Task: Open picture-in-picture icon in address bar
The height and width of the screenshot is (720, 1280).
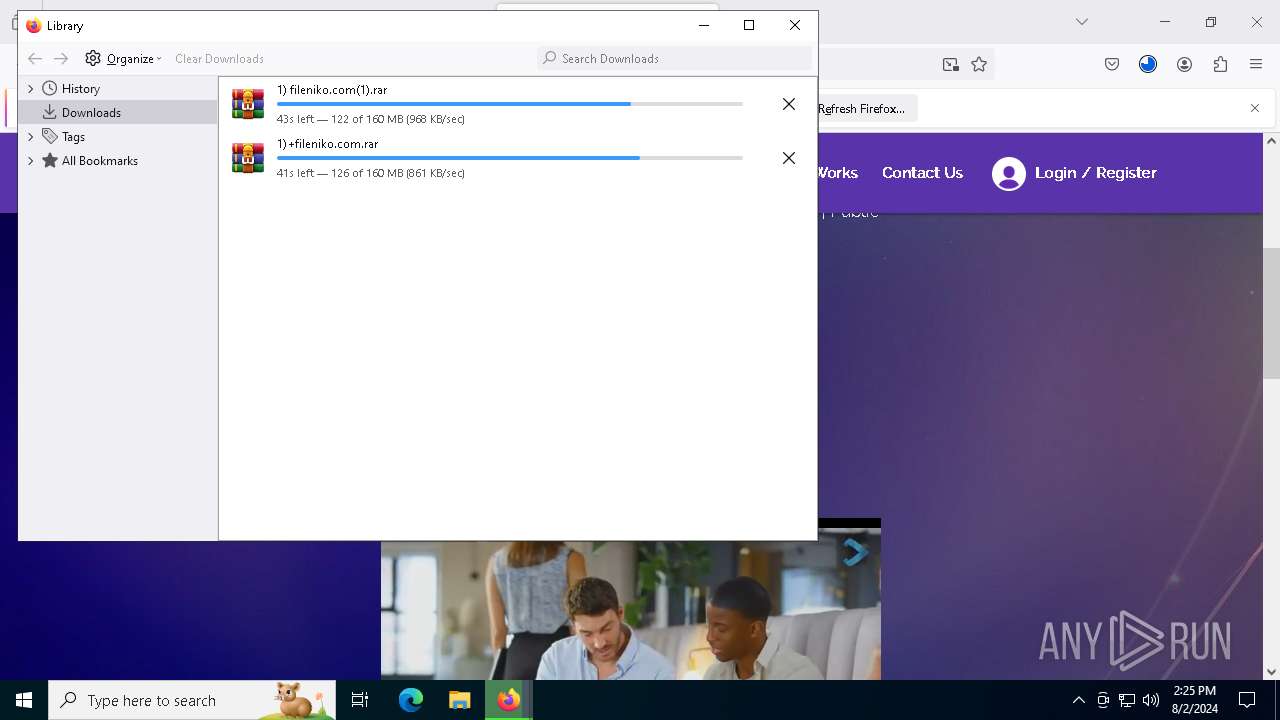Action: 951,65
